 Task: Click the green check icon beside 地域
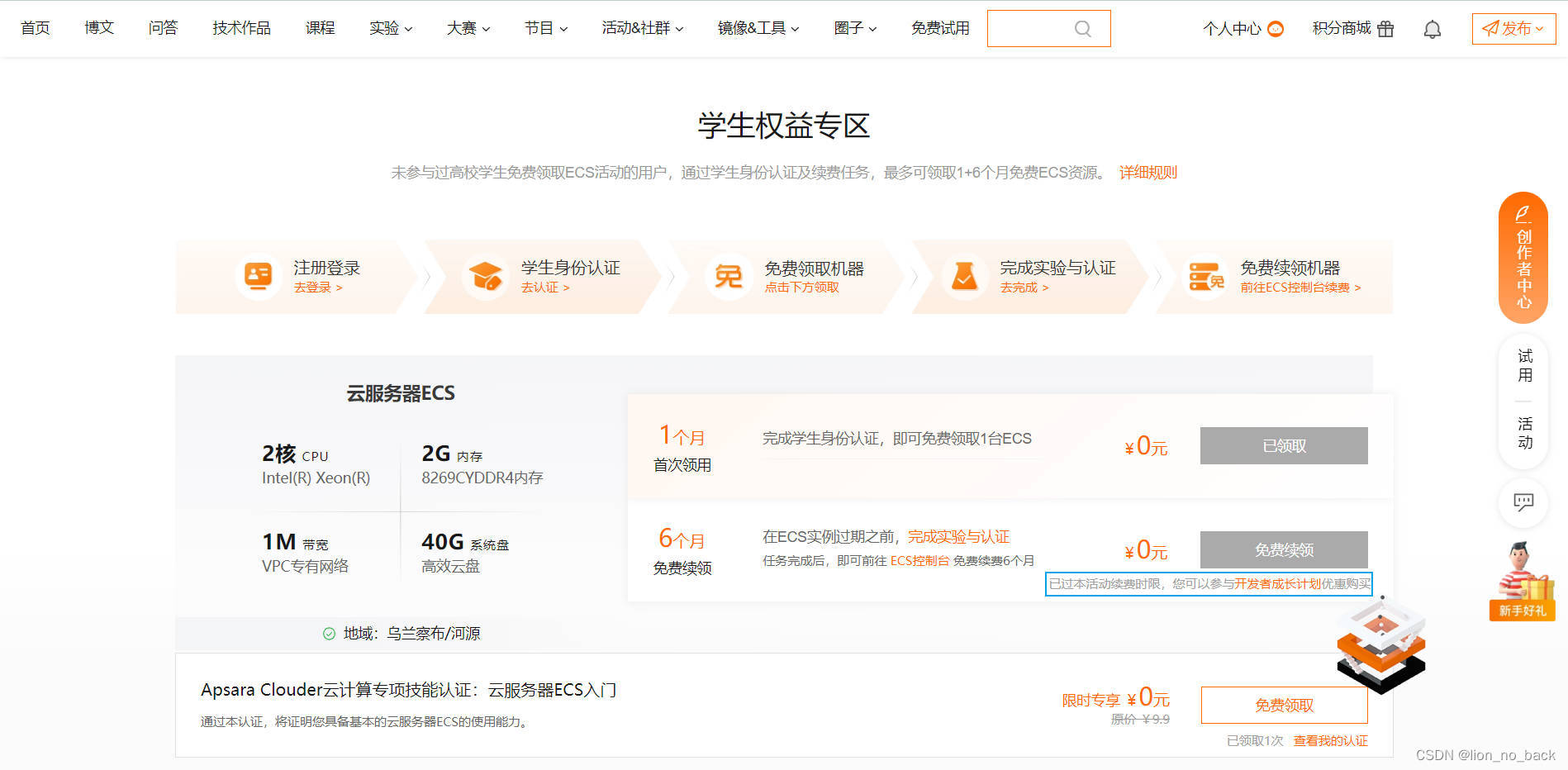[x=329, y=634]
